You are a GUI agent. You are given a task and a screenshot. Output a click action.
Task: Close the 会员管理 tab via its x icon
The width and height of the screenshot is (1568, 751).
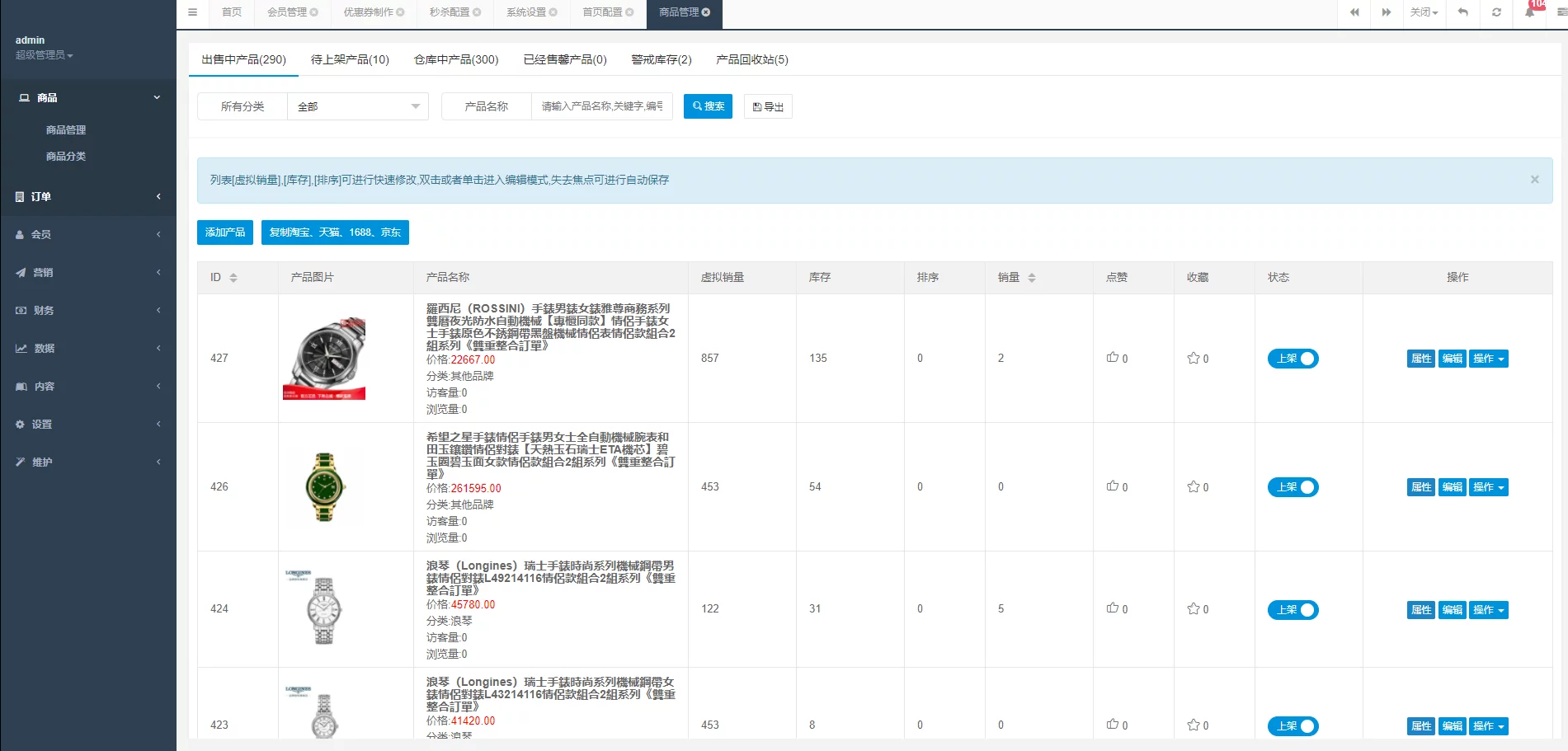(x=314, y=12)
